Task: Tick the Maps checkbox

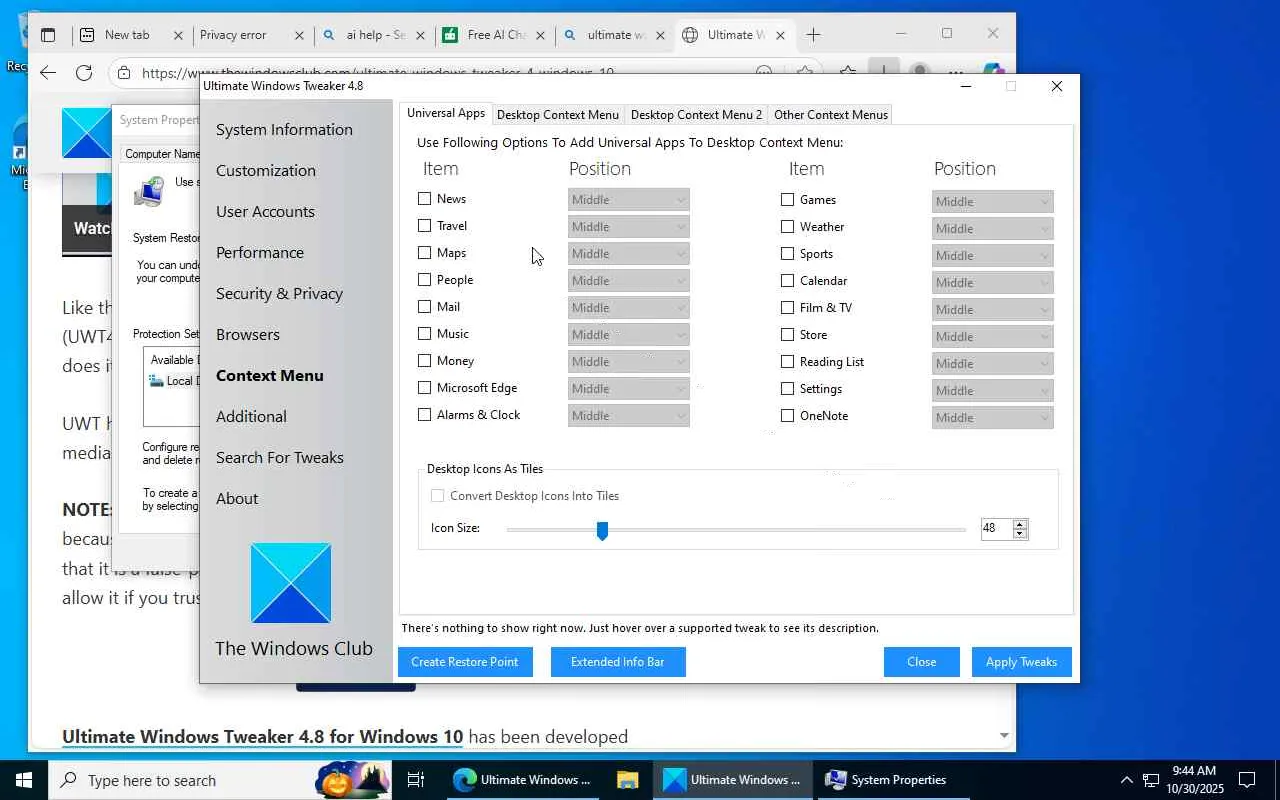Action: point(425,253)
